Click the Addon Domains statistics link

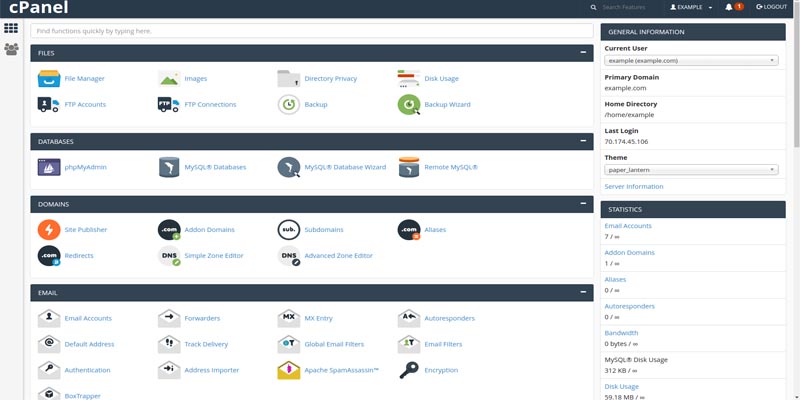(629, 253)
